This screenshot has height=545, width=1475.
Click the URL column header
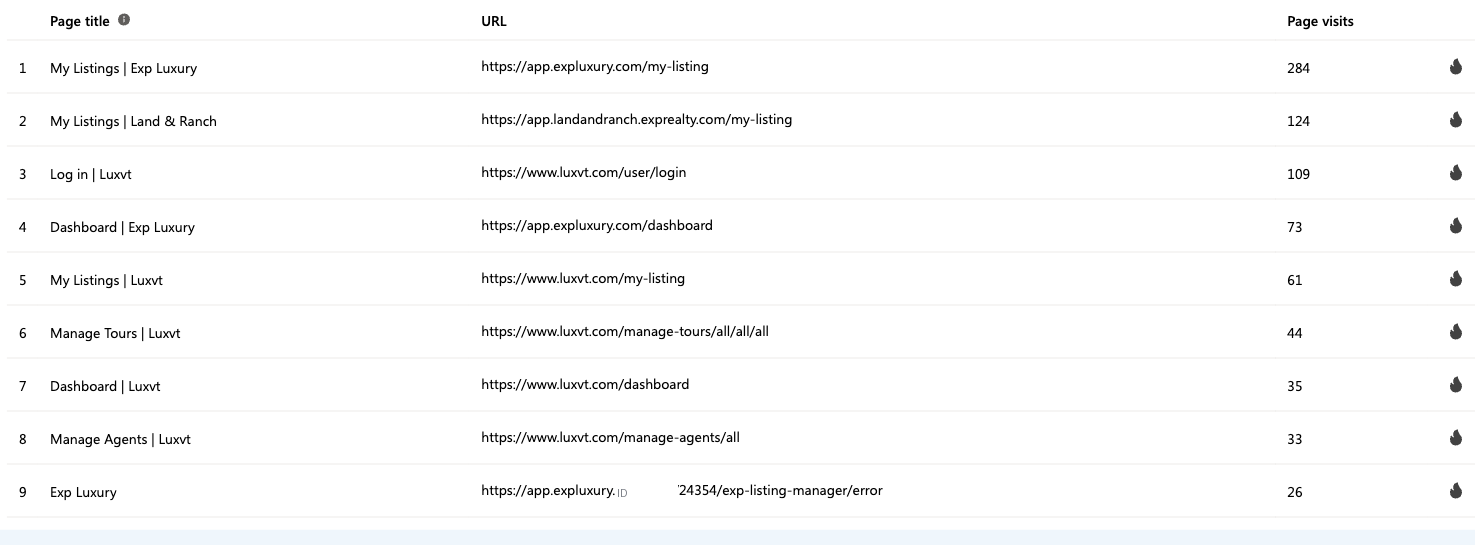(495, 21)
